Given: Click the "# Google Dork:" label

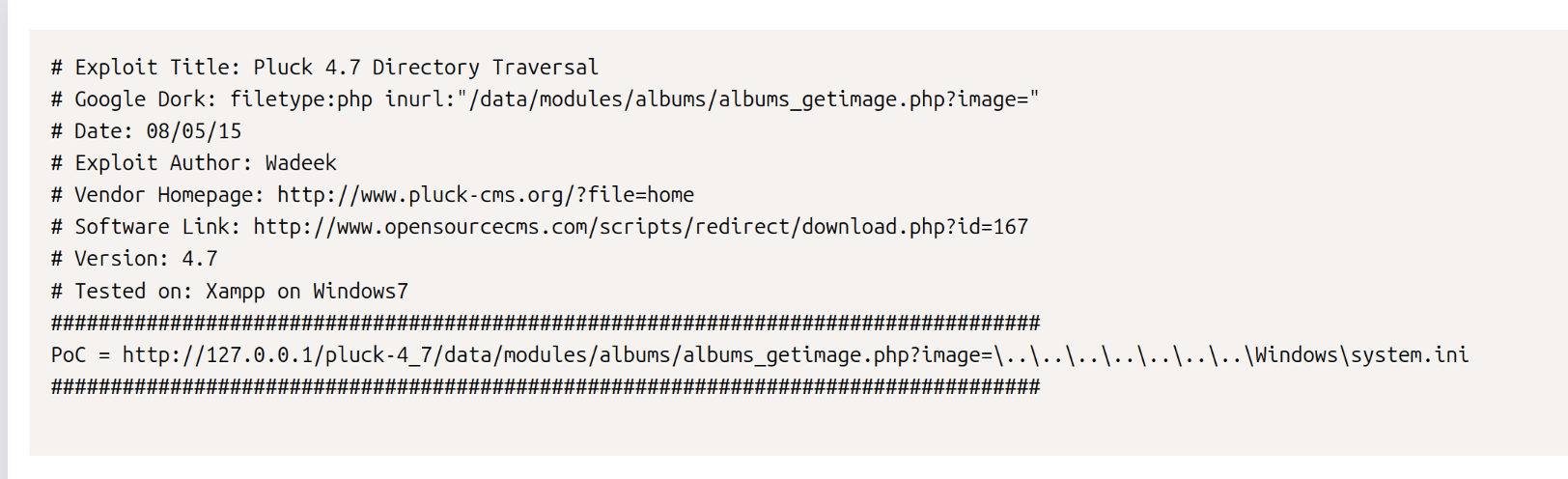Looking at the screenshot, I should [x=134, y=99].
